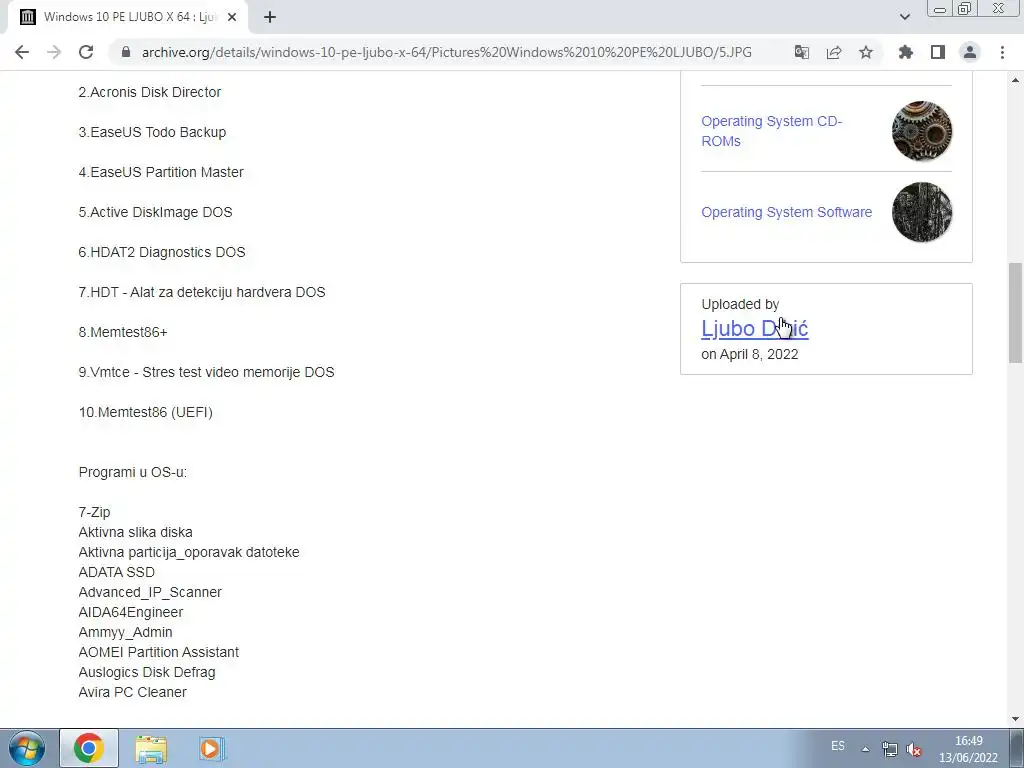The image size is (1024, 768).
Task: Open the Chrome profile avatar
Action: [970, 52]
